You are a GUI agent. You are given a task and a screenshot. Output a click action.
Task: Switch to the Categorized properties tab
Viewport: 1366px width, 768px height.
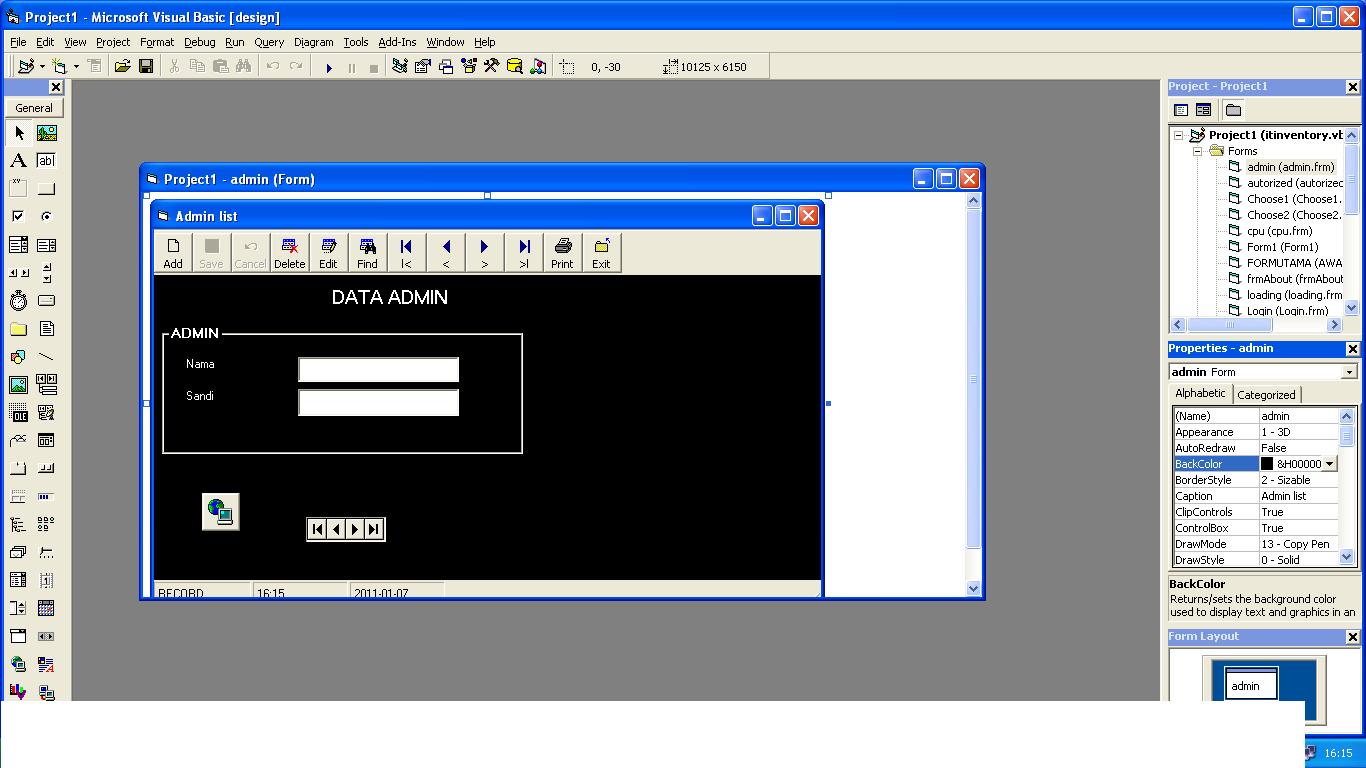(1266, 394)
